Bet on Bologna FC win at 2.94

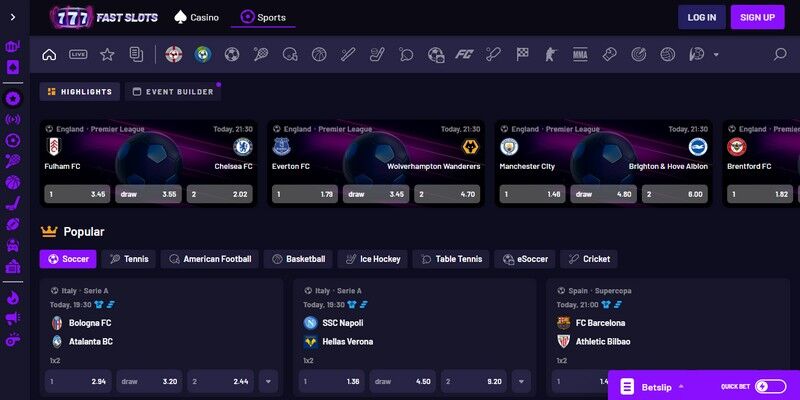tap(78, 381)
